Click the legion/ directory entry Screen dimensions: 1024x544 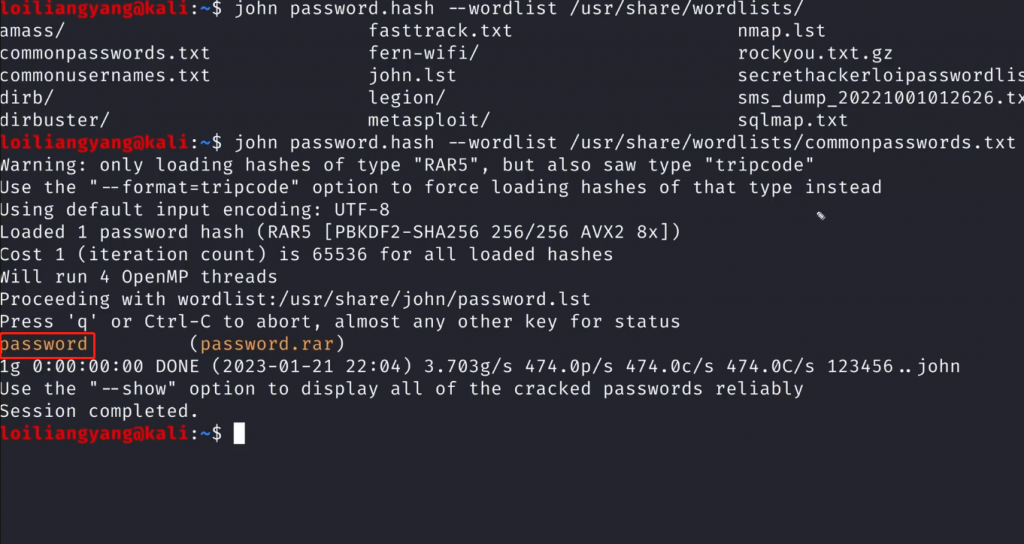(x=406, y=98)
